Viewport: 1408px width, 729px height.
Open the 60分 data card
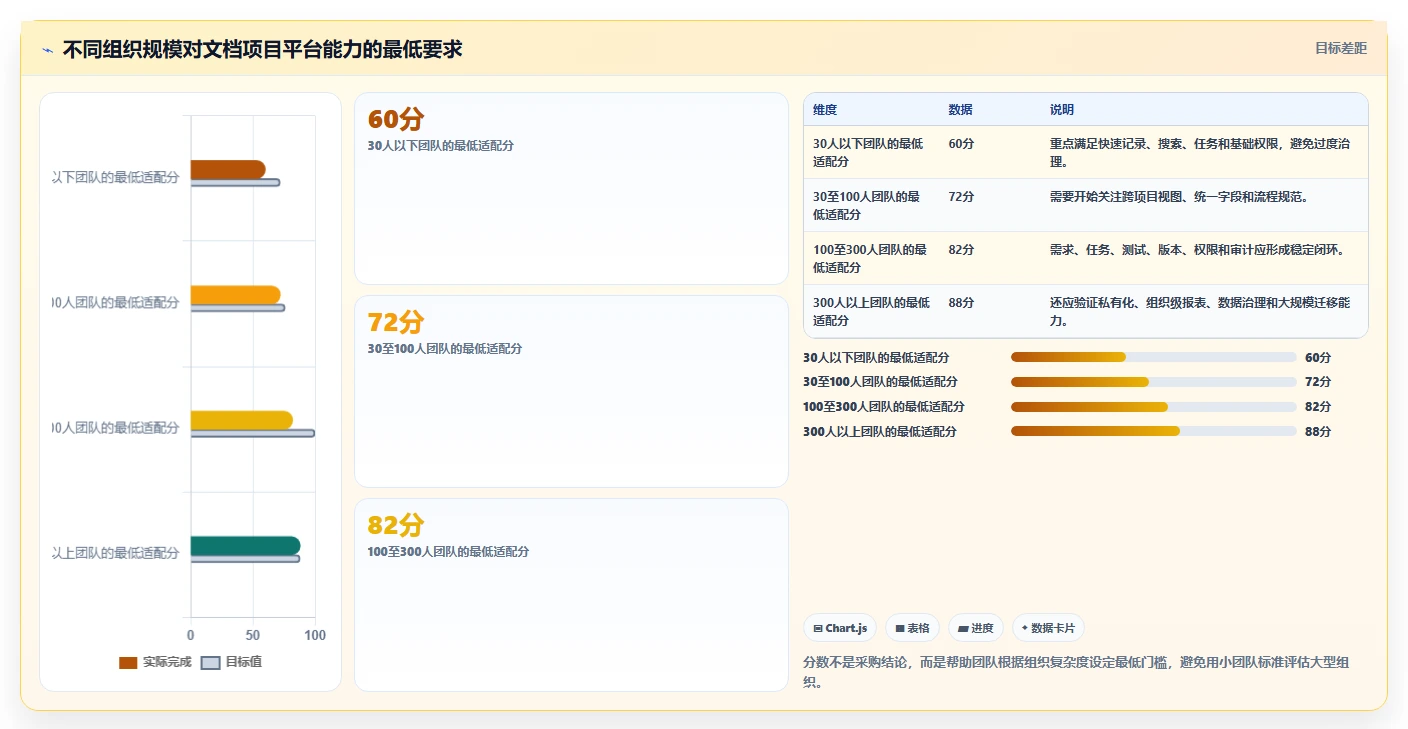click(x=571, y=189)
